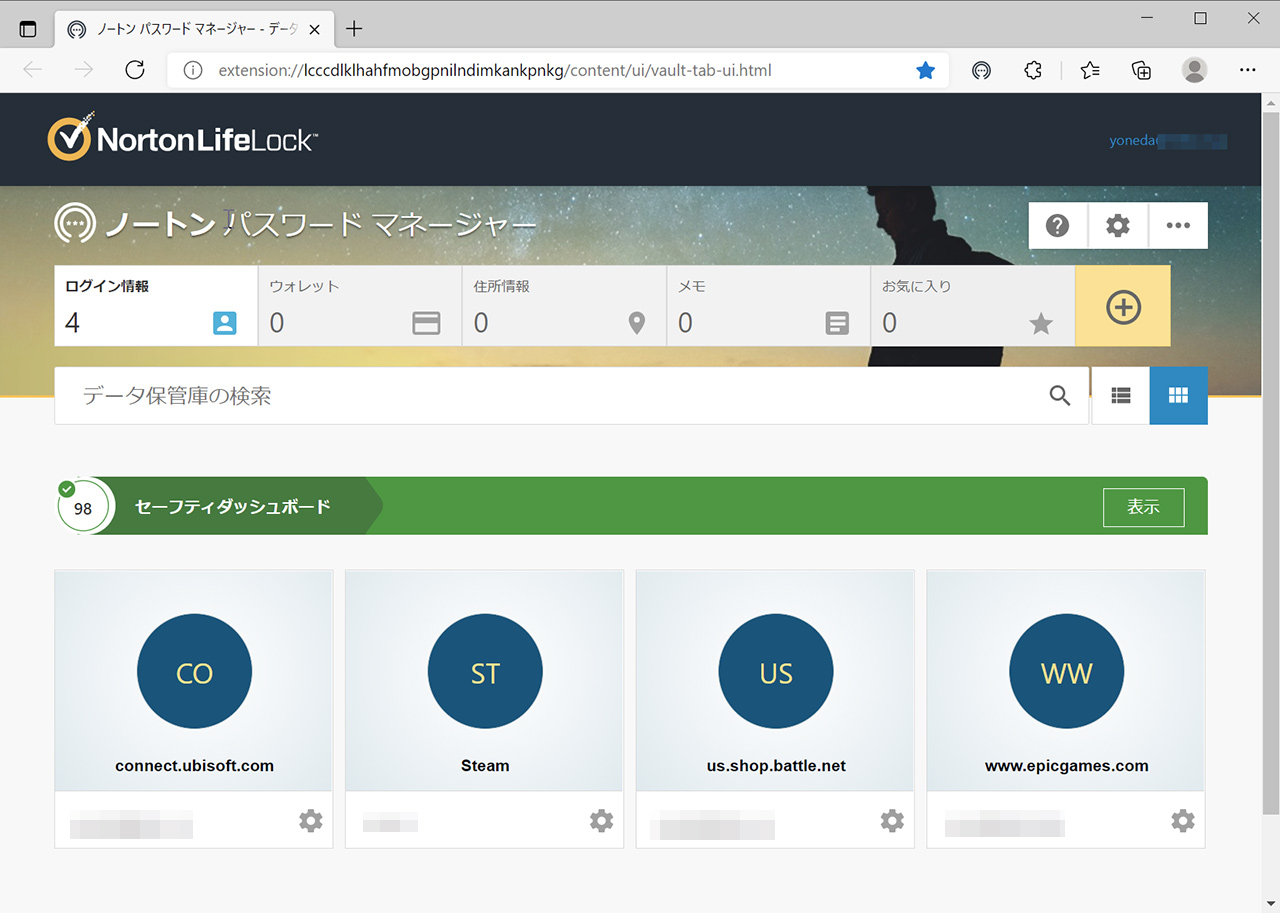Image resolution: width=1280 pixels, height=913 pixels.
Task: Focus the データ保管庫の検索 search field
Action: pyautogui.click(x=571, y=396)
